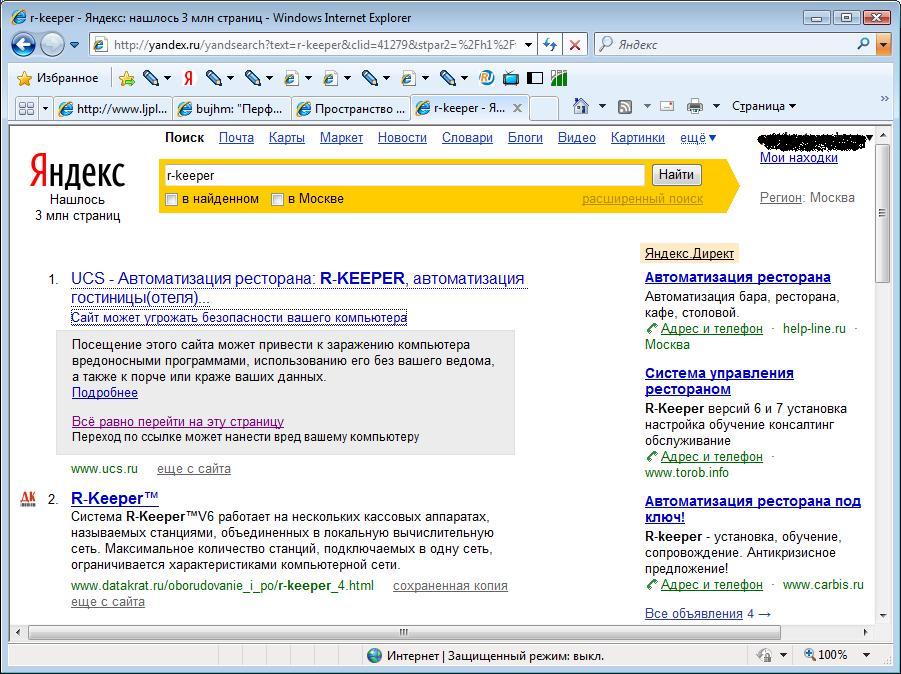This screenshot has height=674, width=901.
Task: Open the dropdown arrow beside Home icon
Action: (x=602, y=106)
